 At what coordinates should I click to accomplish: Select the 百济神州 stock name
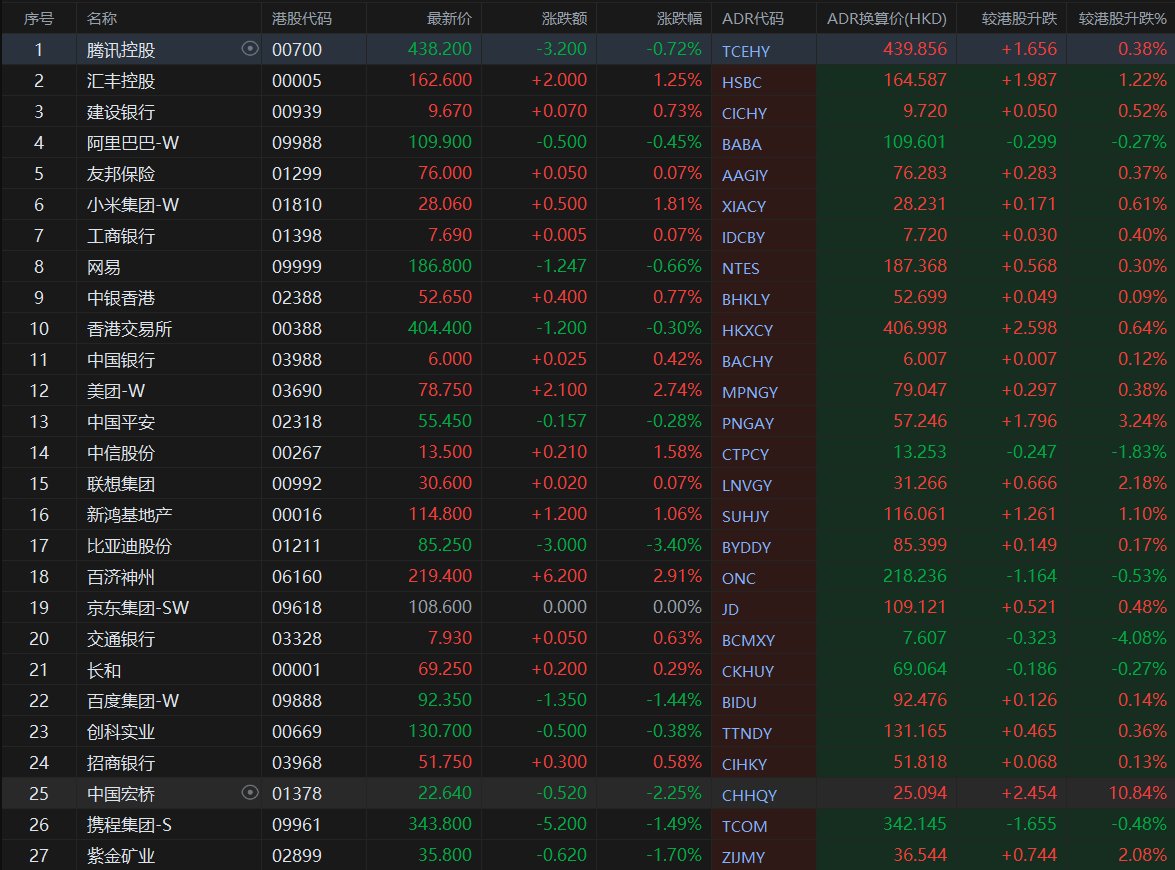point(121,577)
